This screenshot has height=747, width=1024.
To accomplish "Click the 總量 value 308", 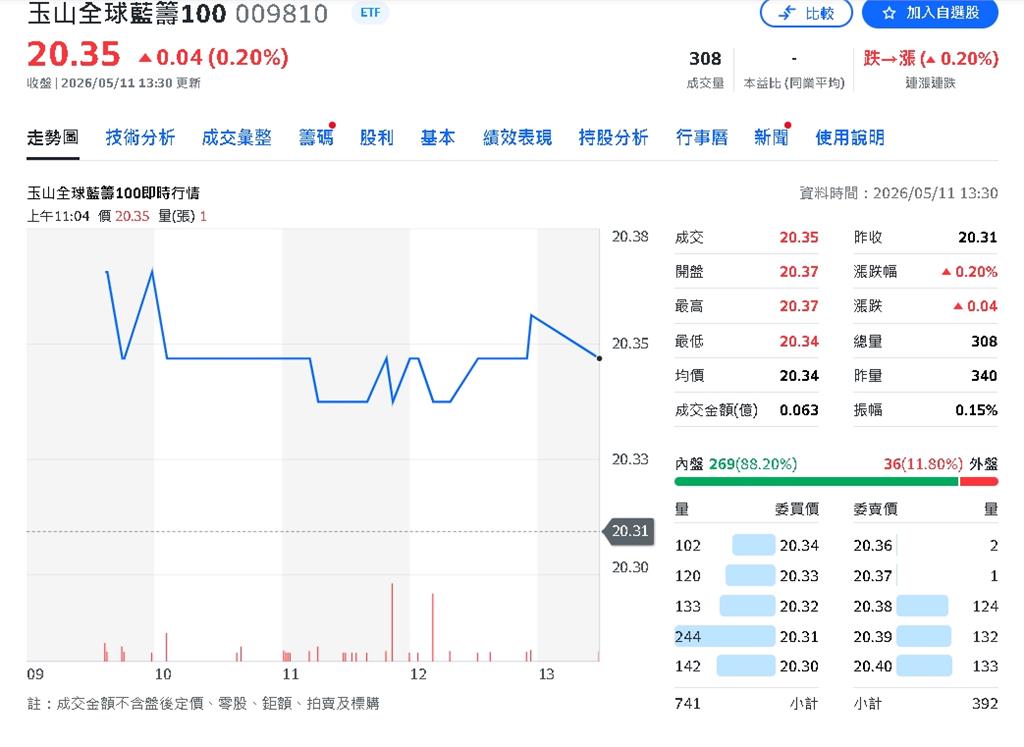I will tap(984, 342).
